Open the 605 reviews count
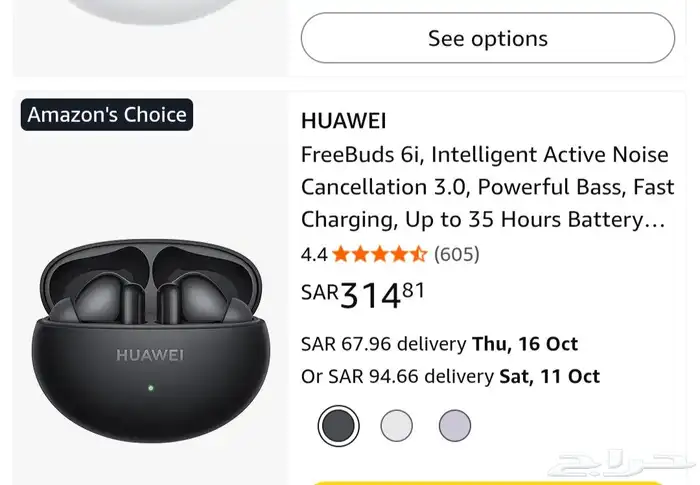 (456, 254)
